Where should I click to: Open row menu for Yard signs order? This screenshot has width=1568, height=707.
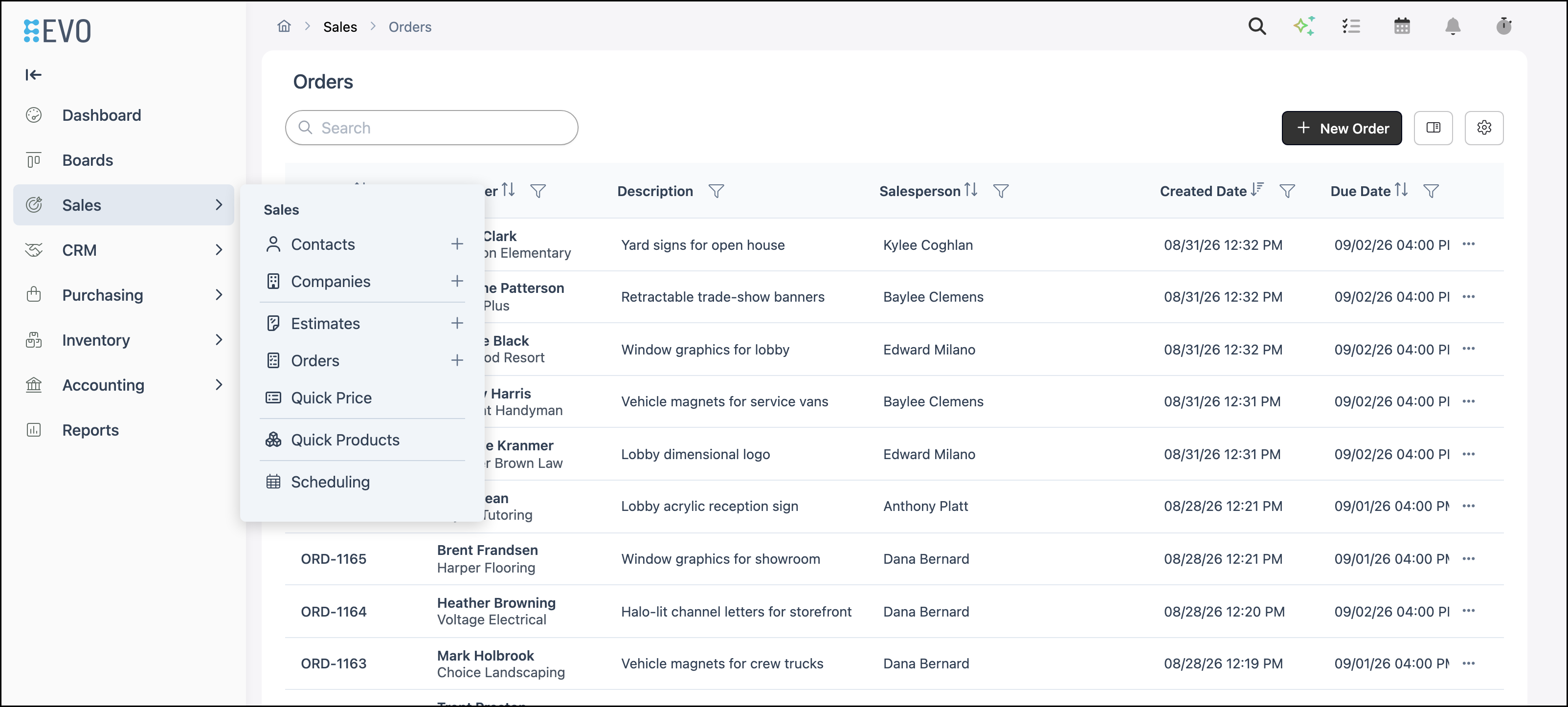coord(1469,244)
